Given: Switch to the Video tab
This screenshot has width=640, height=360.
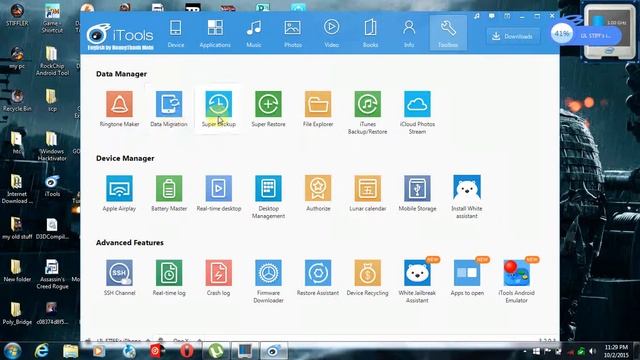Looking at the screenshot, I should [x=331, y=33].
